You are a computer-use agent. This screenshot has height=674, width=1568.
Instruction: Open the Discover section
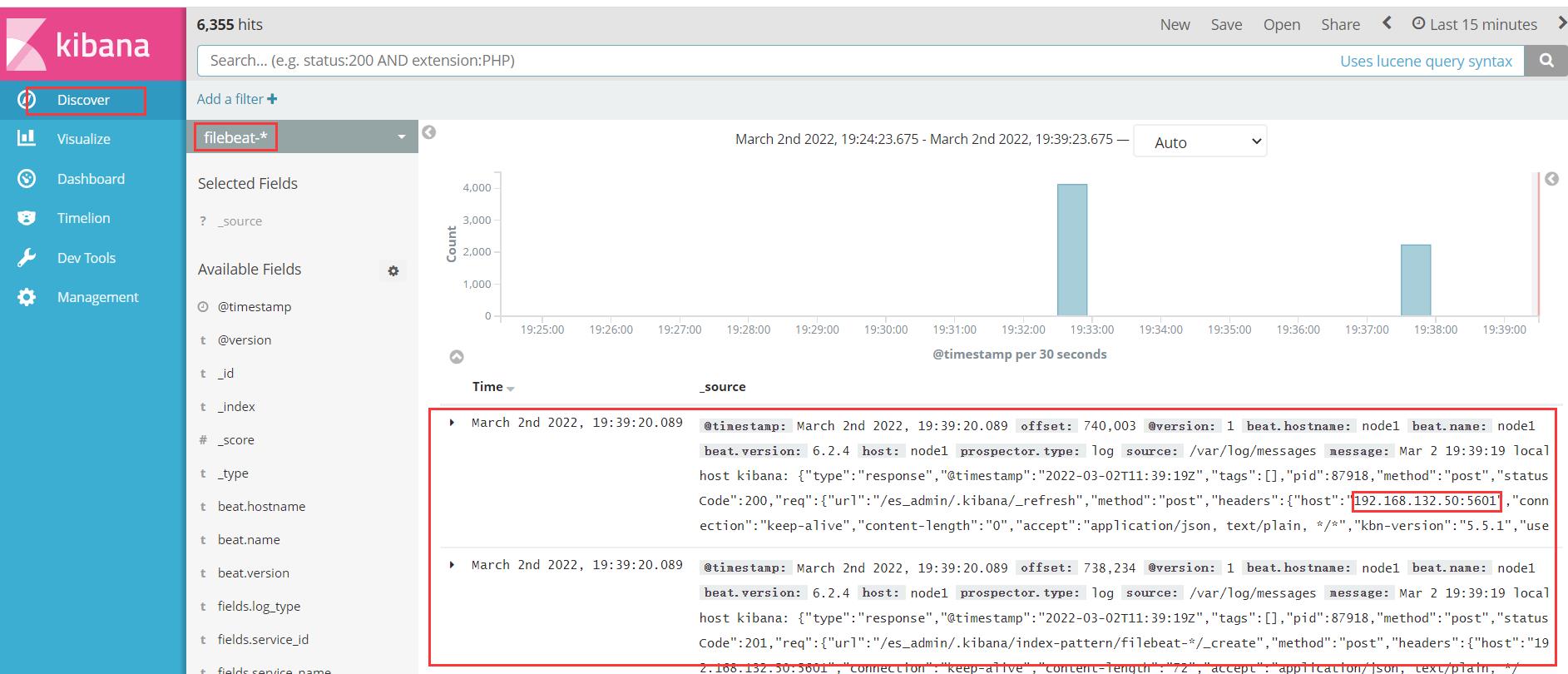[x=83, y=100]
